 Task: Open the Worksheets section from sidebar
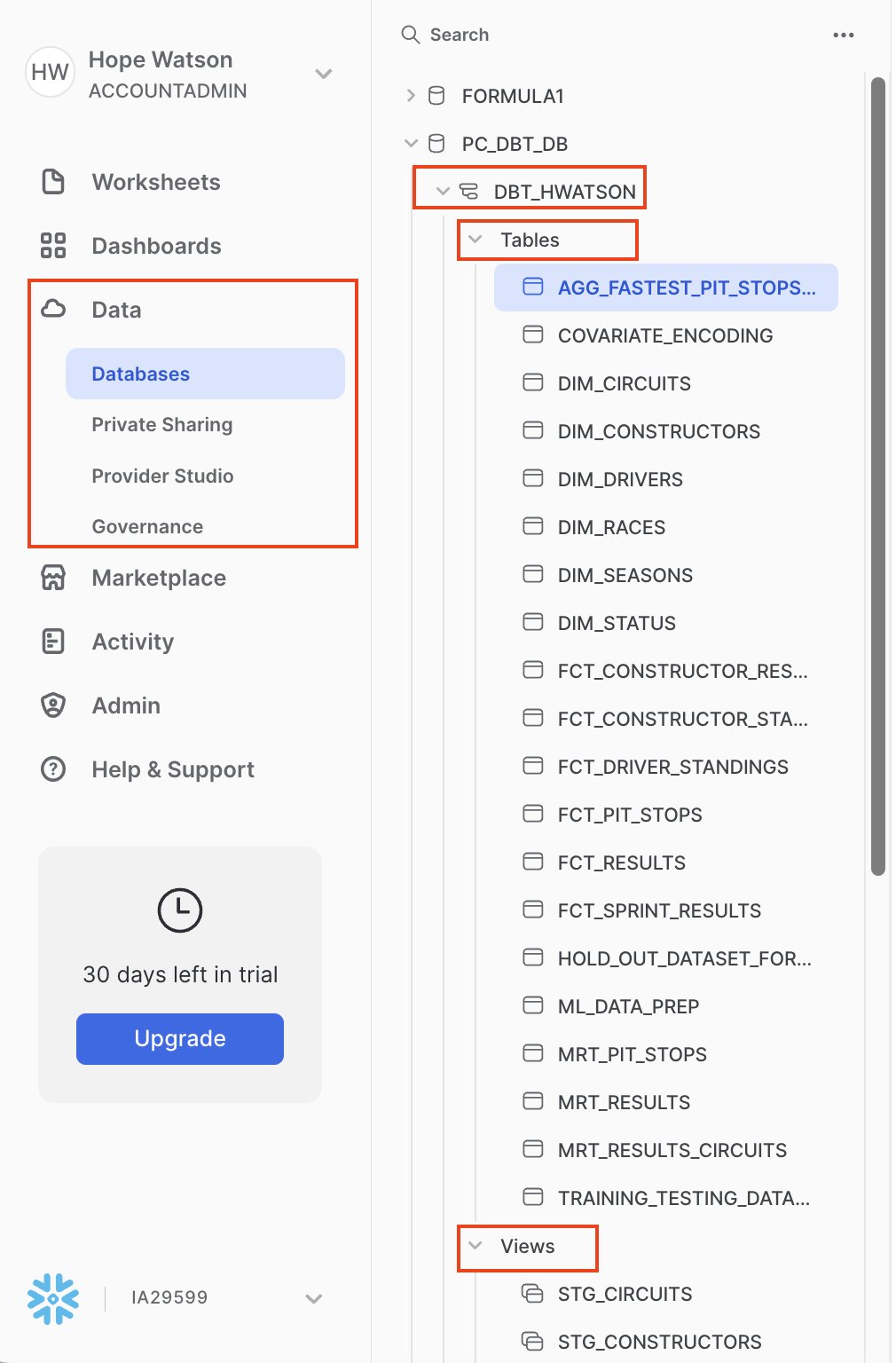click(x=155, y=182)
